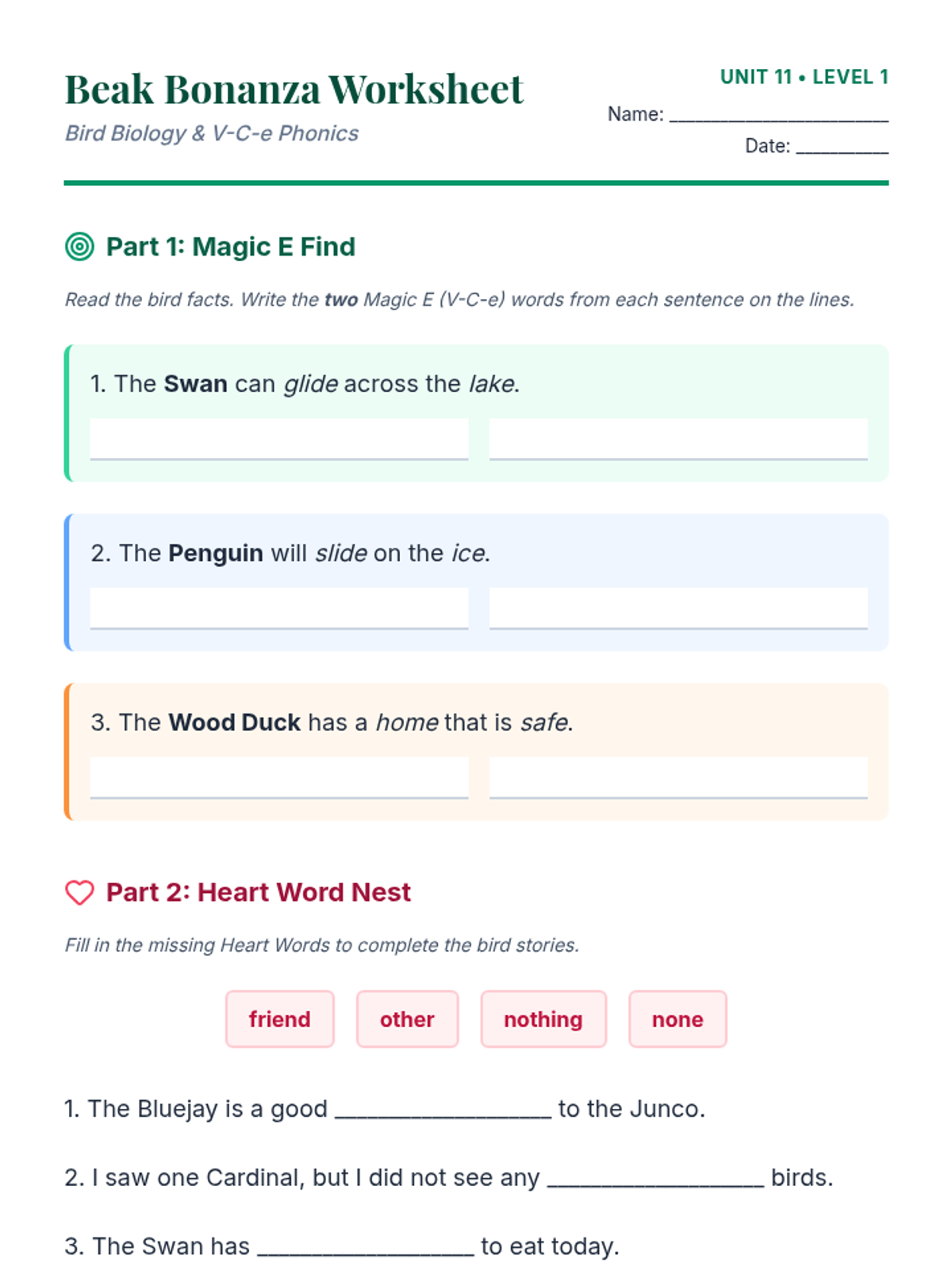This screenshot has height=1270, width=952.
Task: Click first answer box under Swan sentence
Action: click(279, 439)
